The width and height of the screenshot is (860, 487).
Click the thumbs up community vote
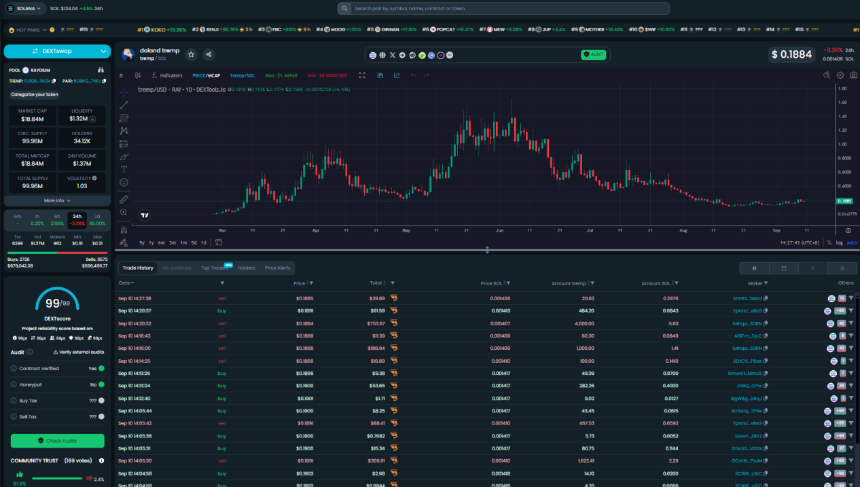tap(20, 474)
